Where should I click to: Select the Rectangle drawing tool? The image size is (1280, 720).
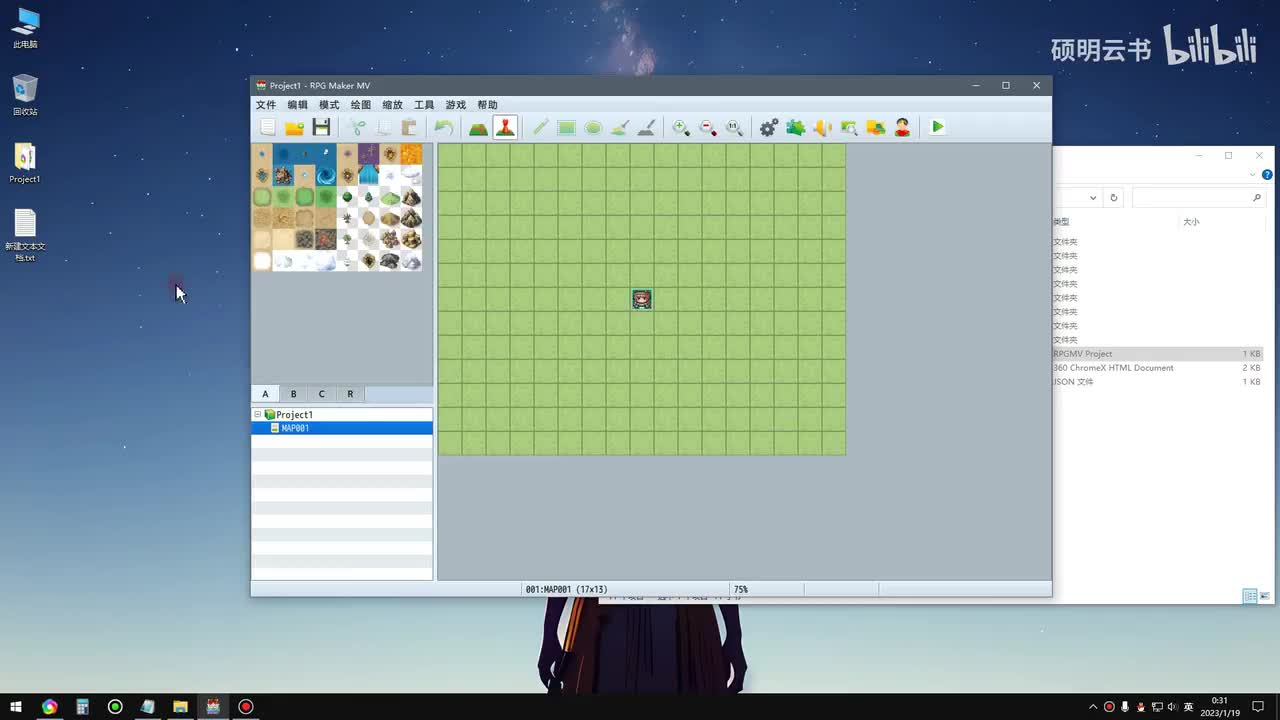click(x=567, y=127)
